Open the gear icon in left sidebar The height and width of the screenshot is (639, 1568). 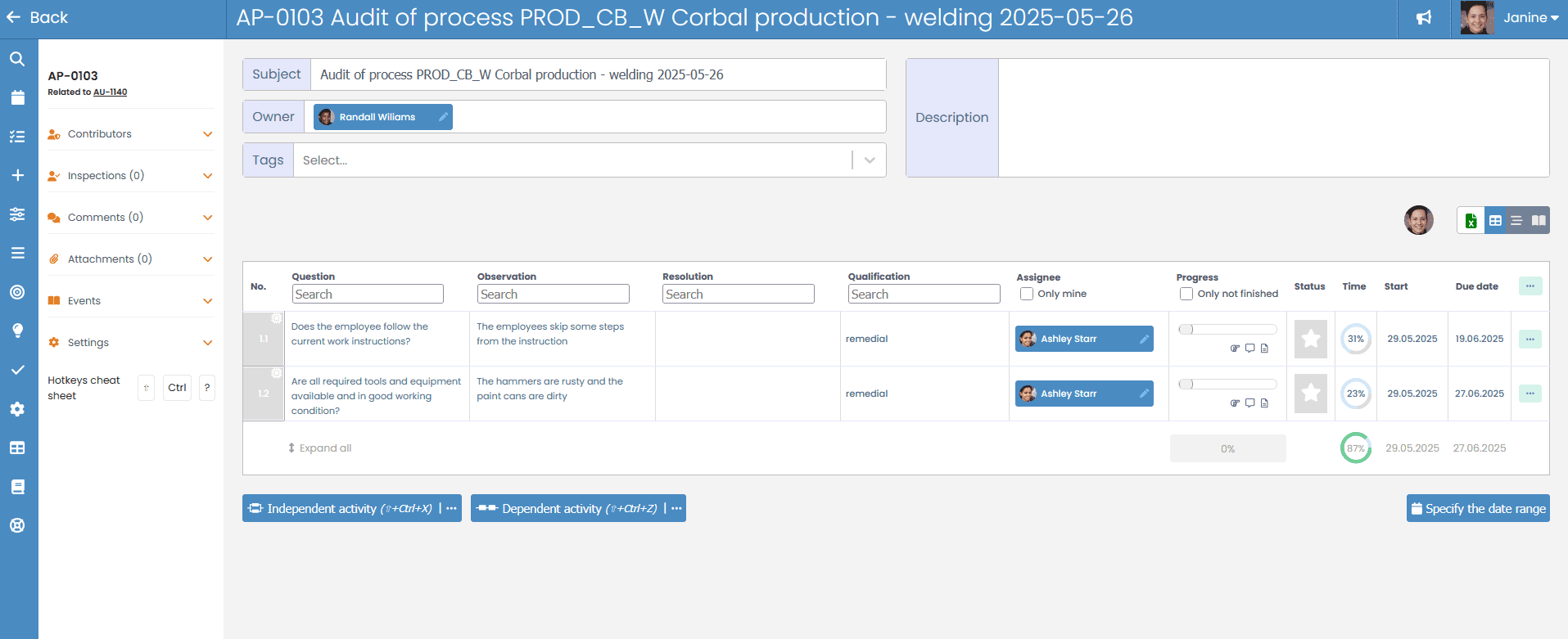pos(17,409)
